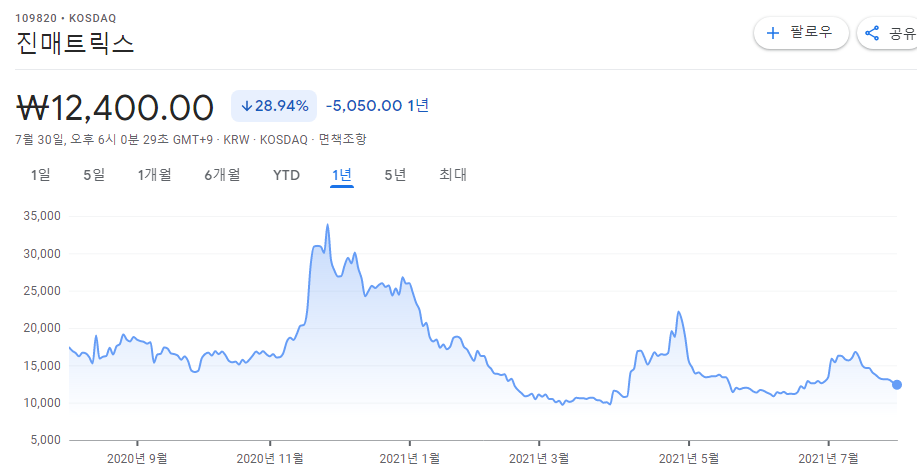Click the 2021년 1월 axis label
The height and width of the screenshot is (472, 917).
point(409,459)
